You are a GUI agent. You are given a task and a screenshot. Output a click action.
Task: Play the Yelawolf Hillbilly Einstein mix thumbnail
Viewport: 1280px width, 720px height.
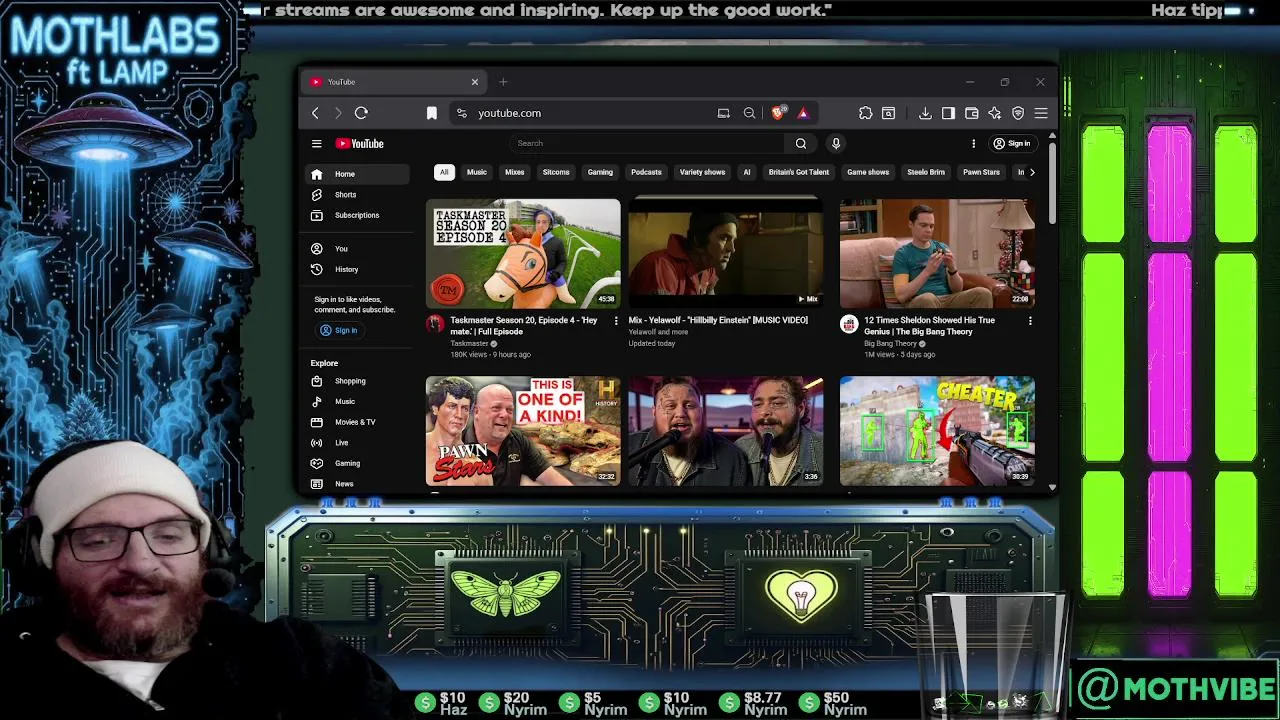(726, 253)
